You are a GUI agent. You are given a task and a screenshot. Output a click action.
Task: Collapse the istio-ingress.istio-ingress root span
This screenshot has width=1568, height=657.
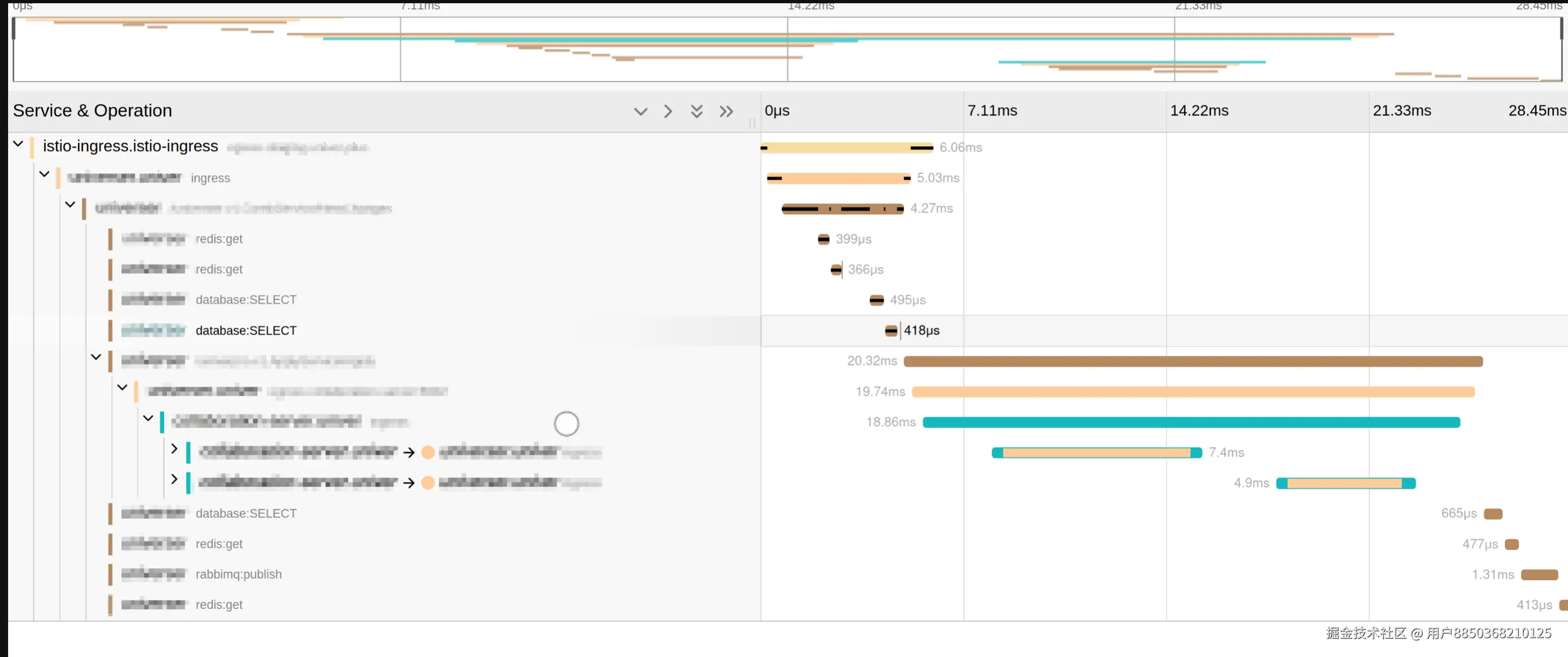(x=18, y=144)
